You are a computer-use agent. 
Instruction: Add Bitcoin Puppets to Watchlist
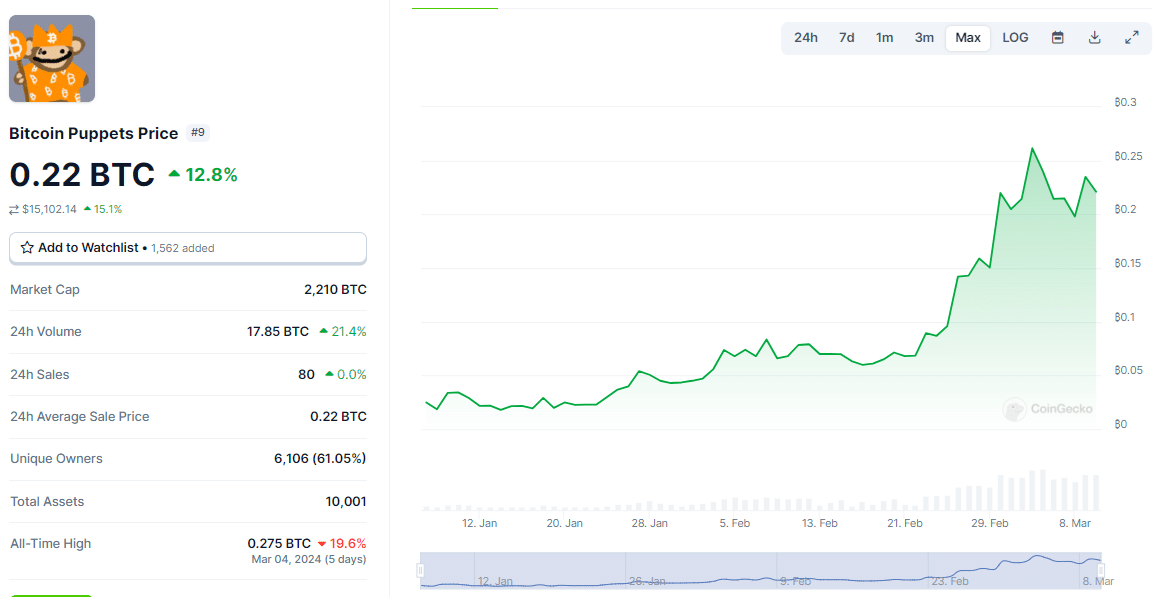188,248
